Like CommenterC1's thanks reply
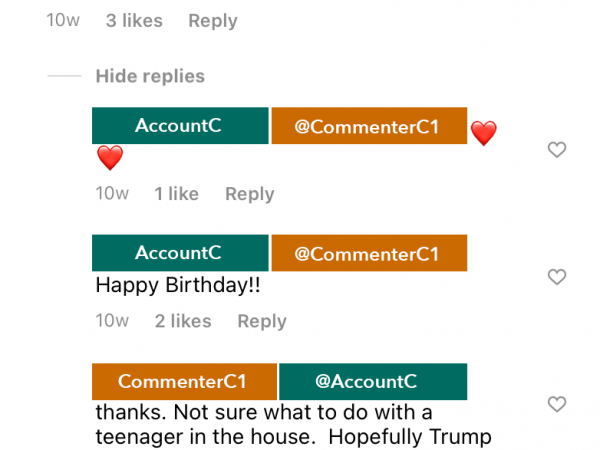Screen dimensions: 600x450 click(x=557, y=404)
